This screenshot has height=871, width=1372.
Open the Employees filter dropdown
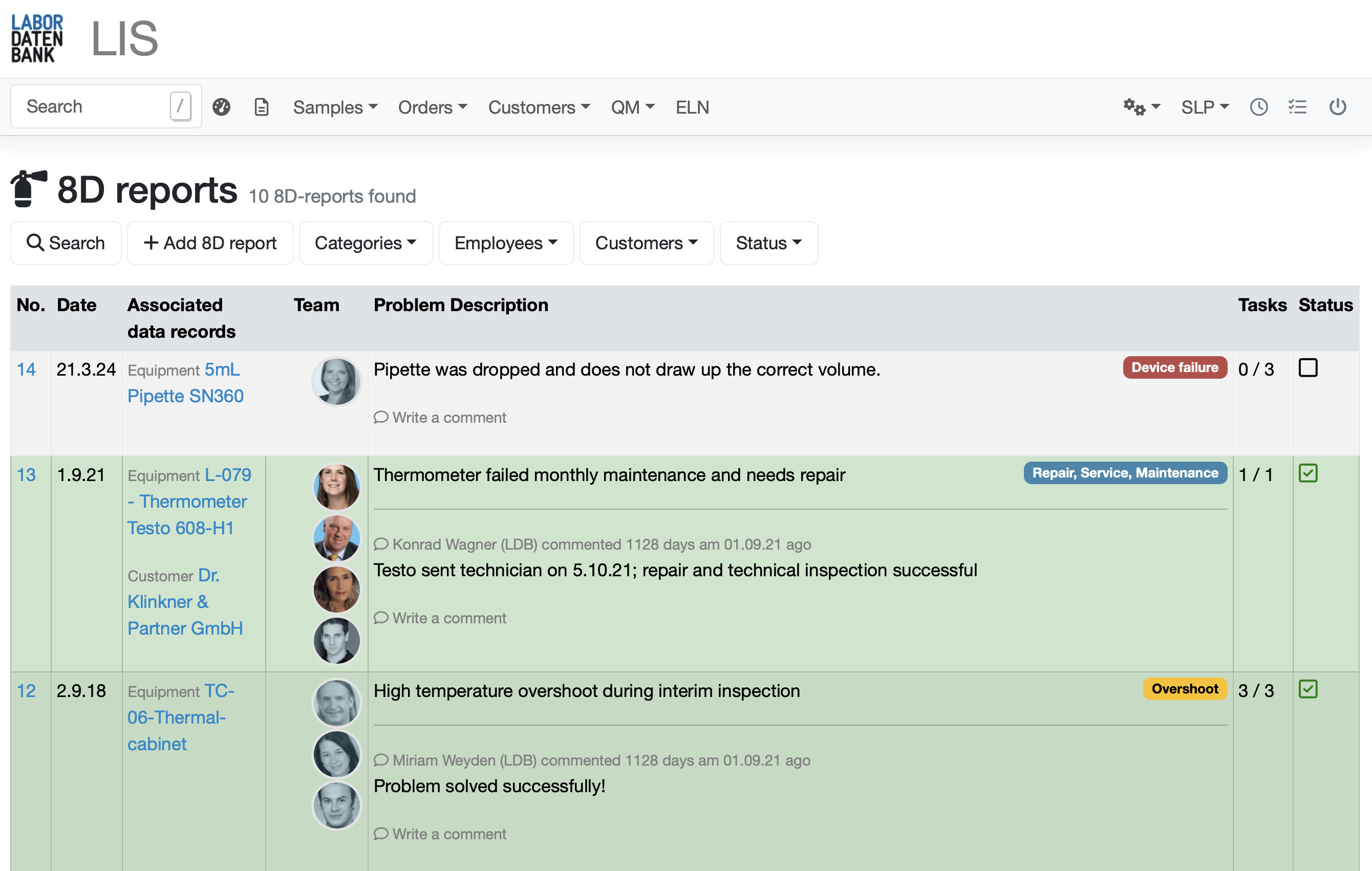(x=505, y=243)
